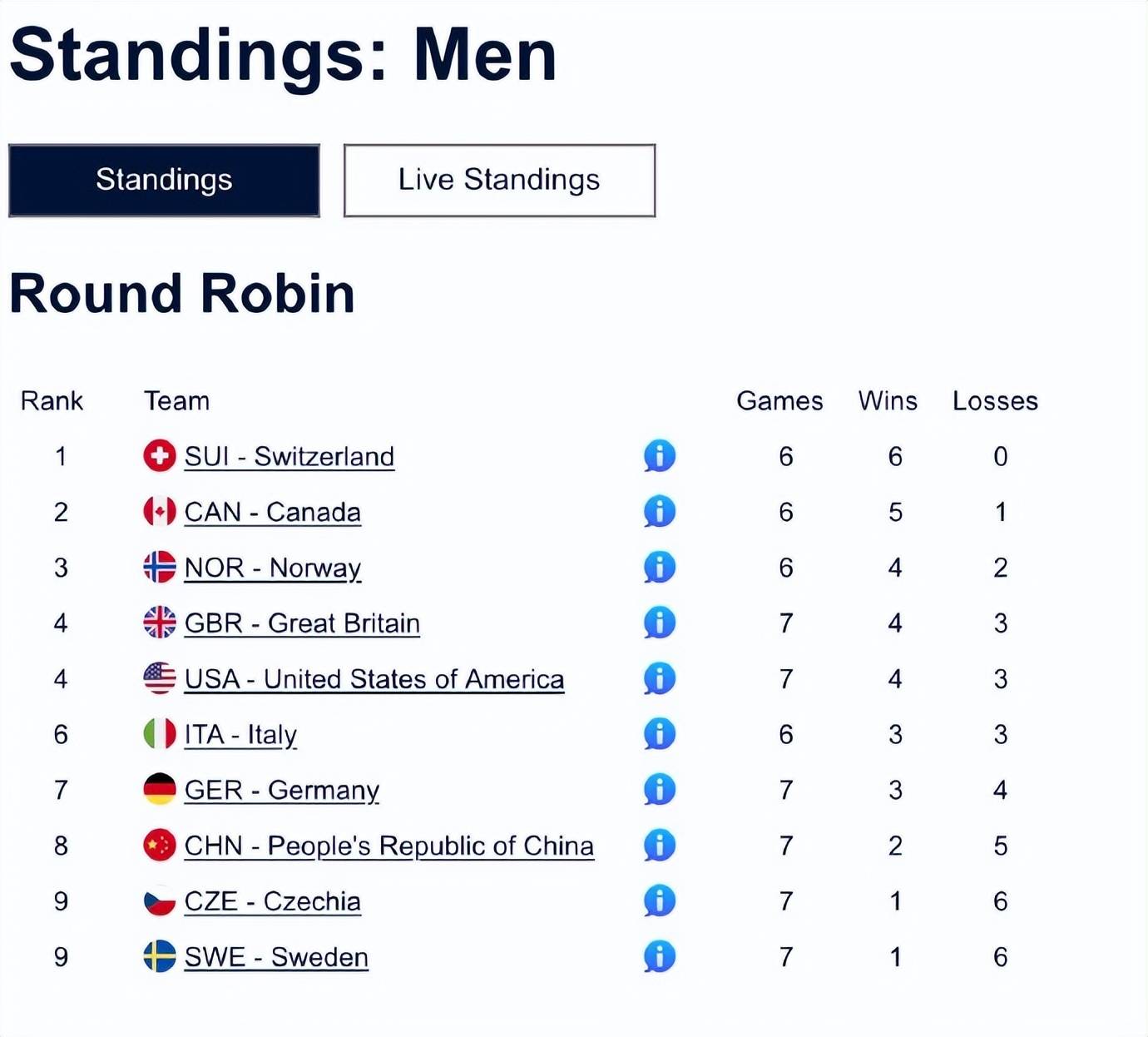Open Italy's info icon
This screenshot has width=1148, height=1037.
(x=659, y=734)
